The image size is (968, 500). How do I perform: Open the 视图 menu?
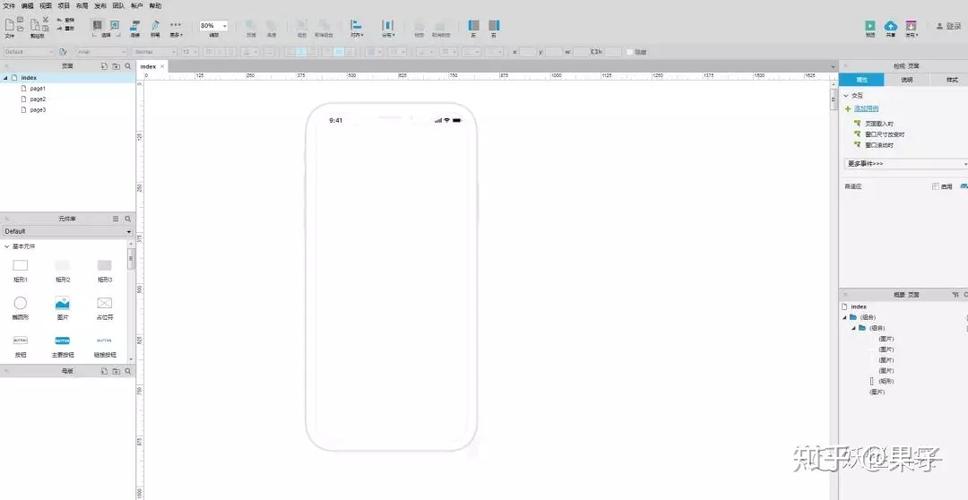coord(45,6)
